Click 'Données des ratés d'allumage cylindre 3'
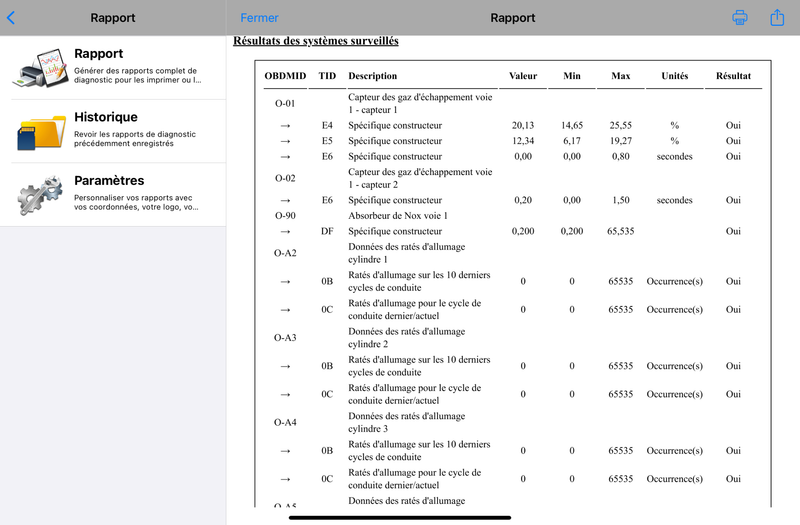 tap(407, 422)
